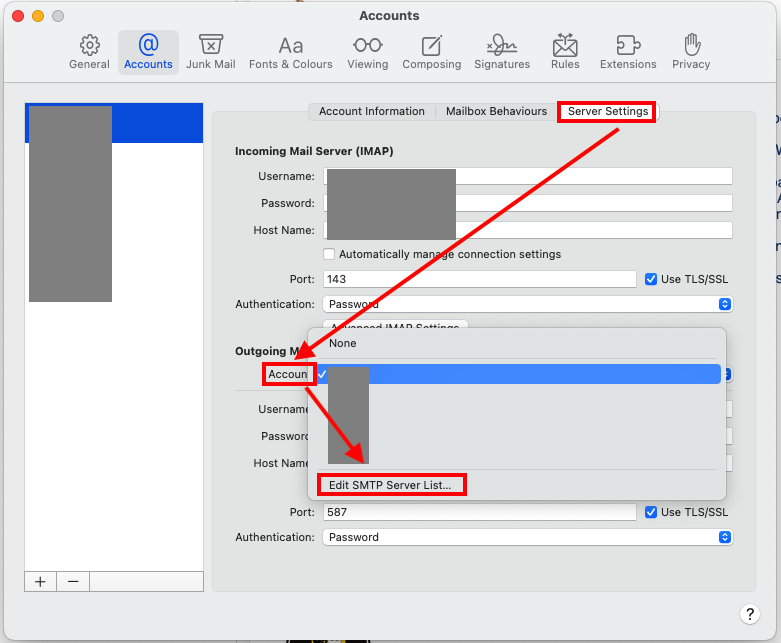Open Fonts & Colours preferences

click(291, 52)
